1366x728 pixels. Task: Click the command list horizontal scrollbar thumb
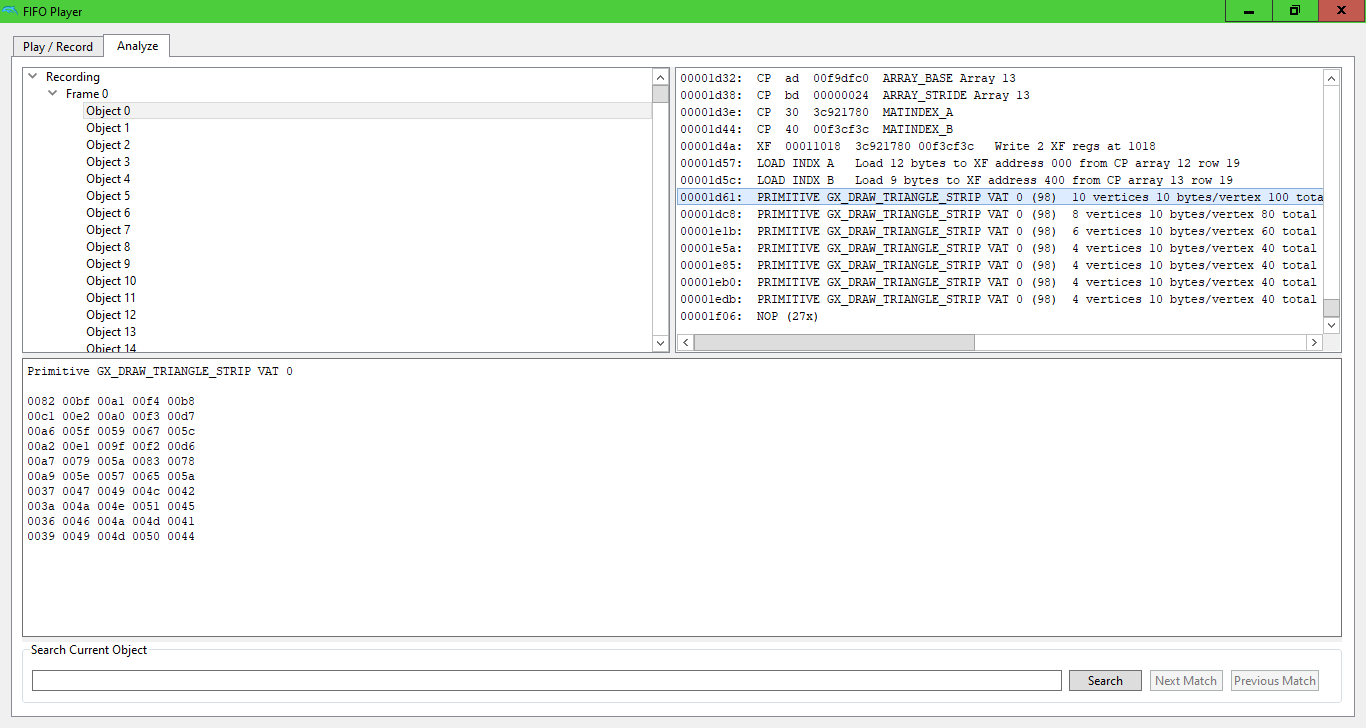(x=834, y=343)
